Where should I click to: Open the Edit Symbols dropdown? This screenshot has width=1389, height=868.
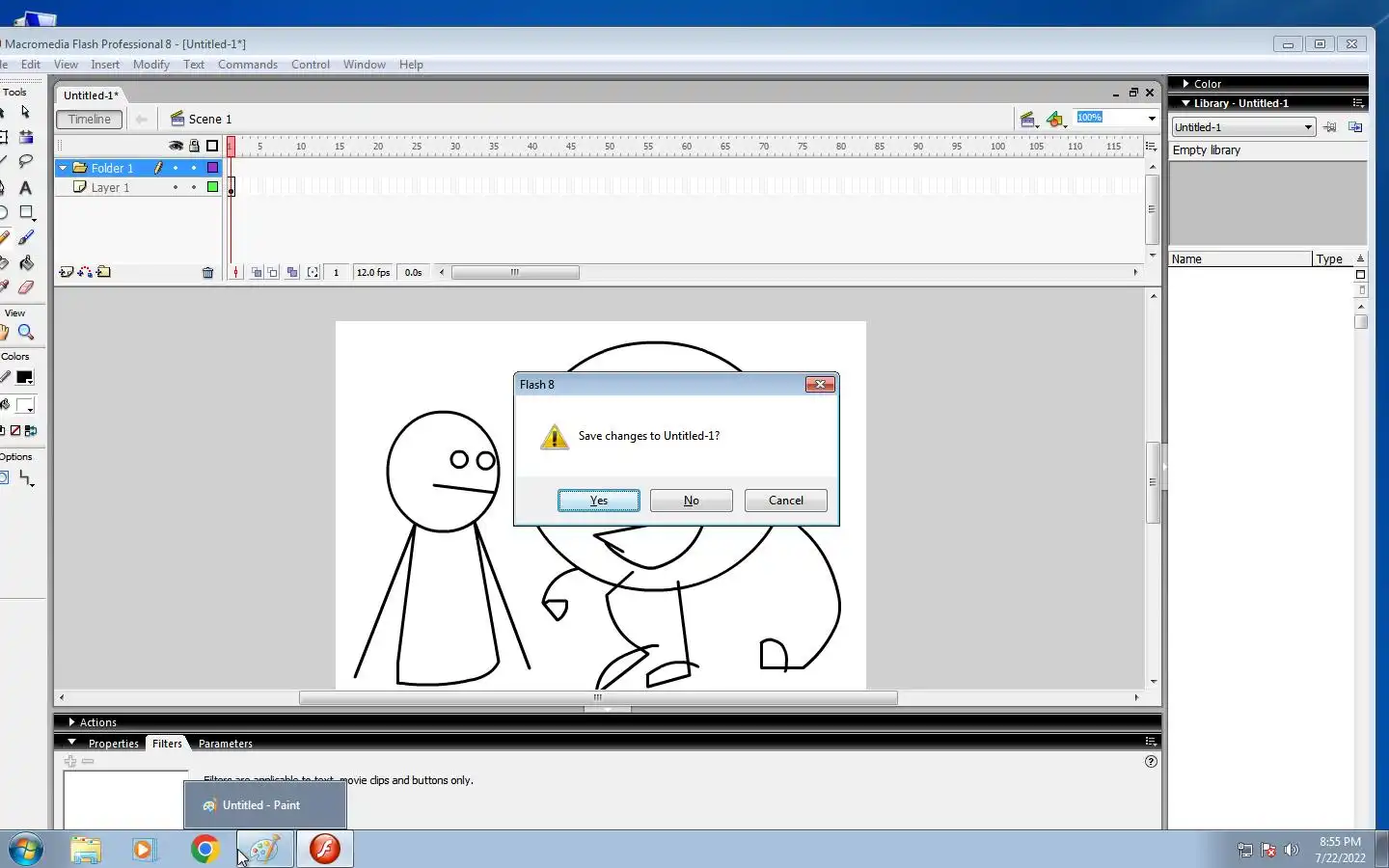[1056, 120]
